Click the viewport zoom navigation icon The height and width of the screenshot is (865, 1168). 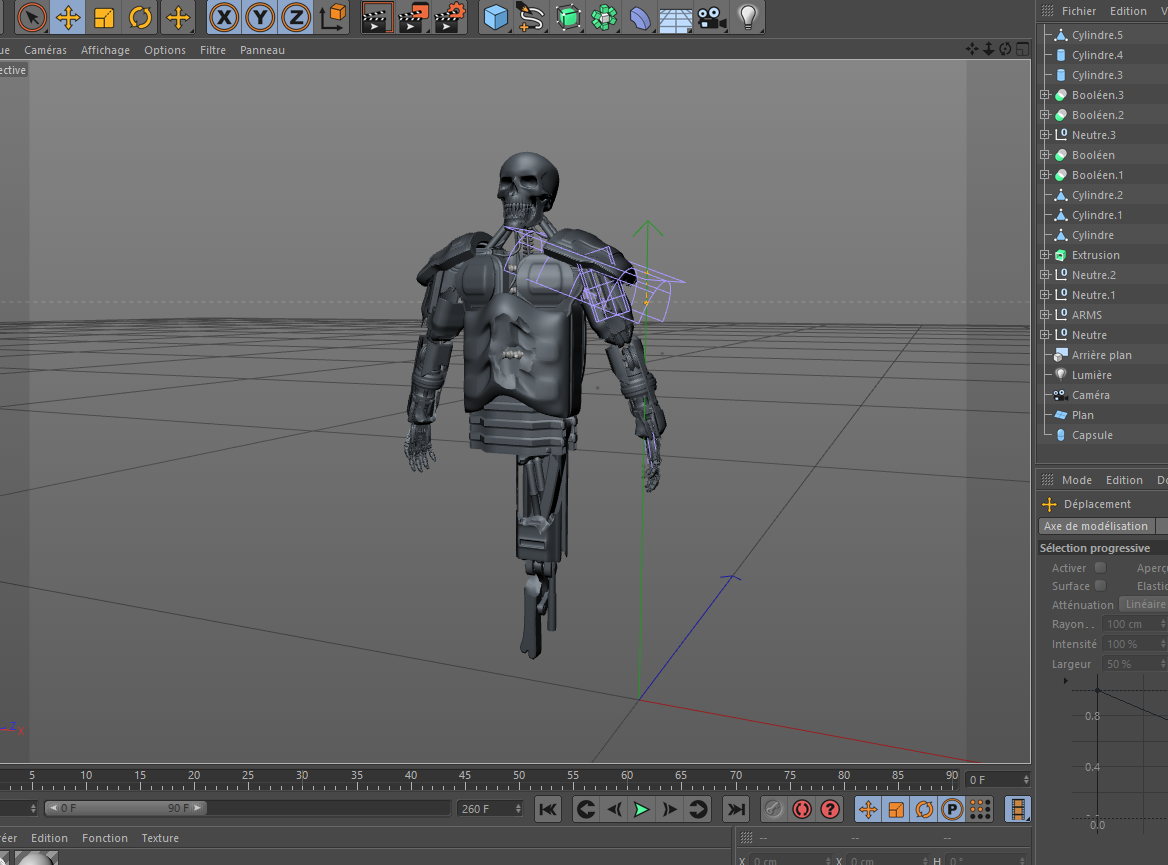[x=988, y=49]
